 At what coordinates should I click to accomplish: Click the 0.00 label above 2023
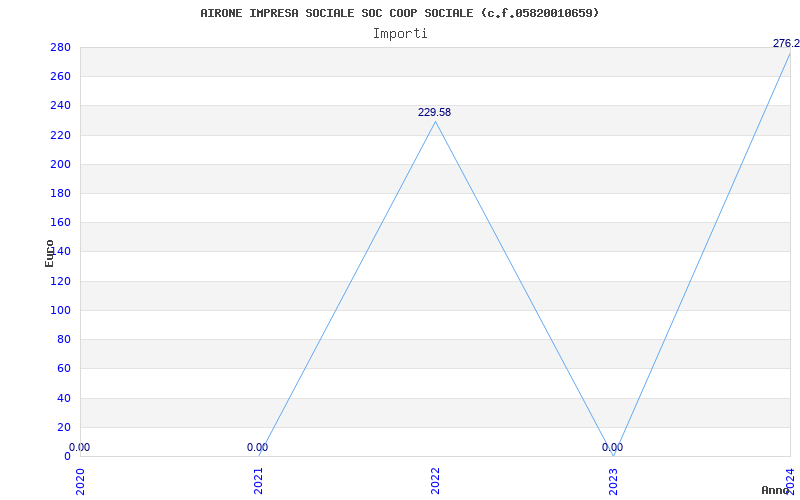[612, 447]
